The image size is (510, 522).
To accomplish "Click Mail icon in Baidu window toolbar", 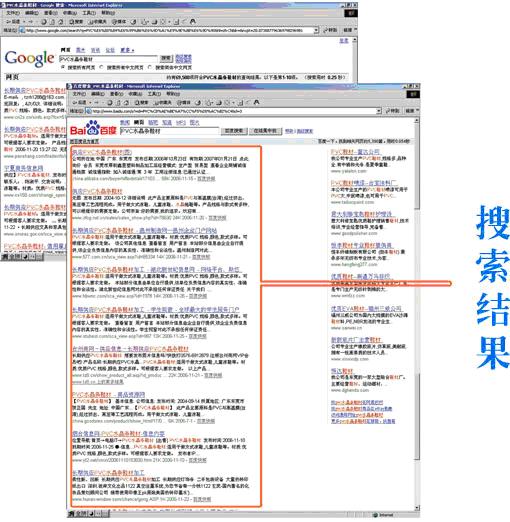I will pyautogui.click(x=209, y=102).
